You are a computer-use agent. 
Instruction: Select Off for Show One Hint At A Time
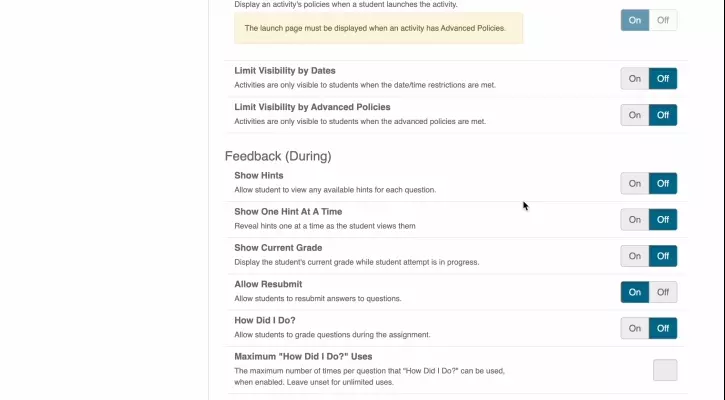click(662, 220)
